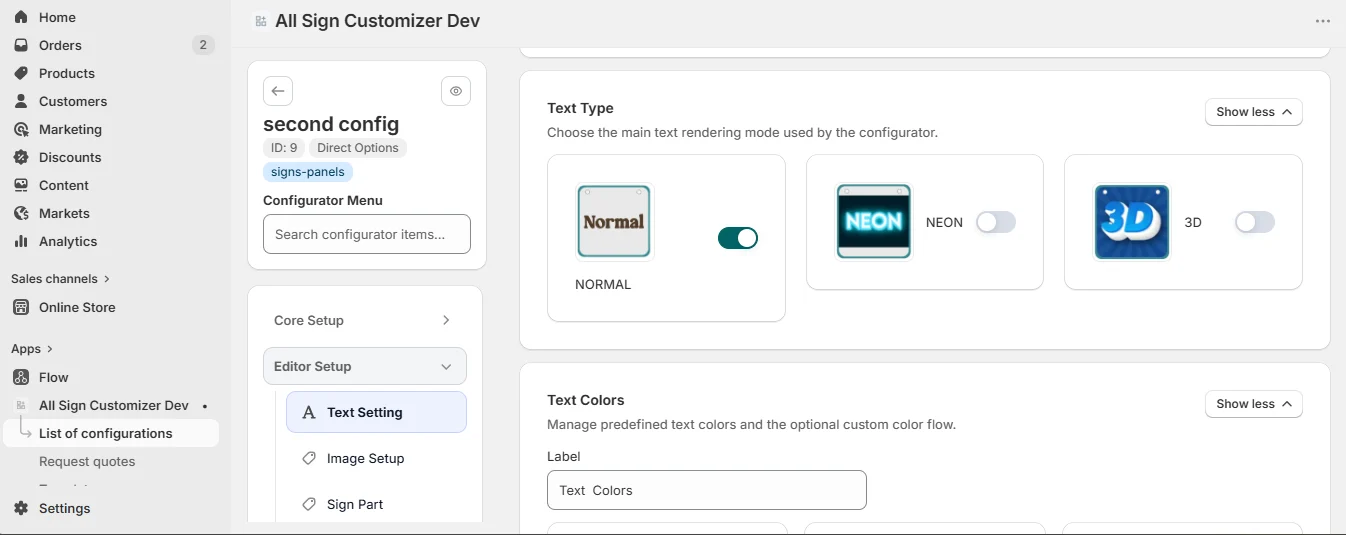This screenshot has height=535, width=1346.
Task: Click the ID: 9 badge
Action: pyautogui.click(x=284, y=148)
